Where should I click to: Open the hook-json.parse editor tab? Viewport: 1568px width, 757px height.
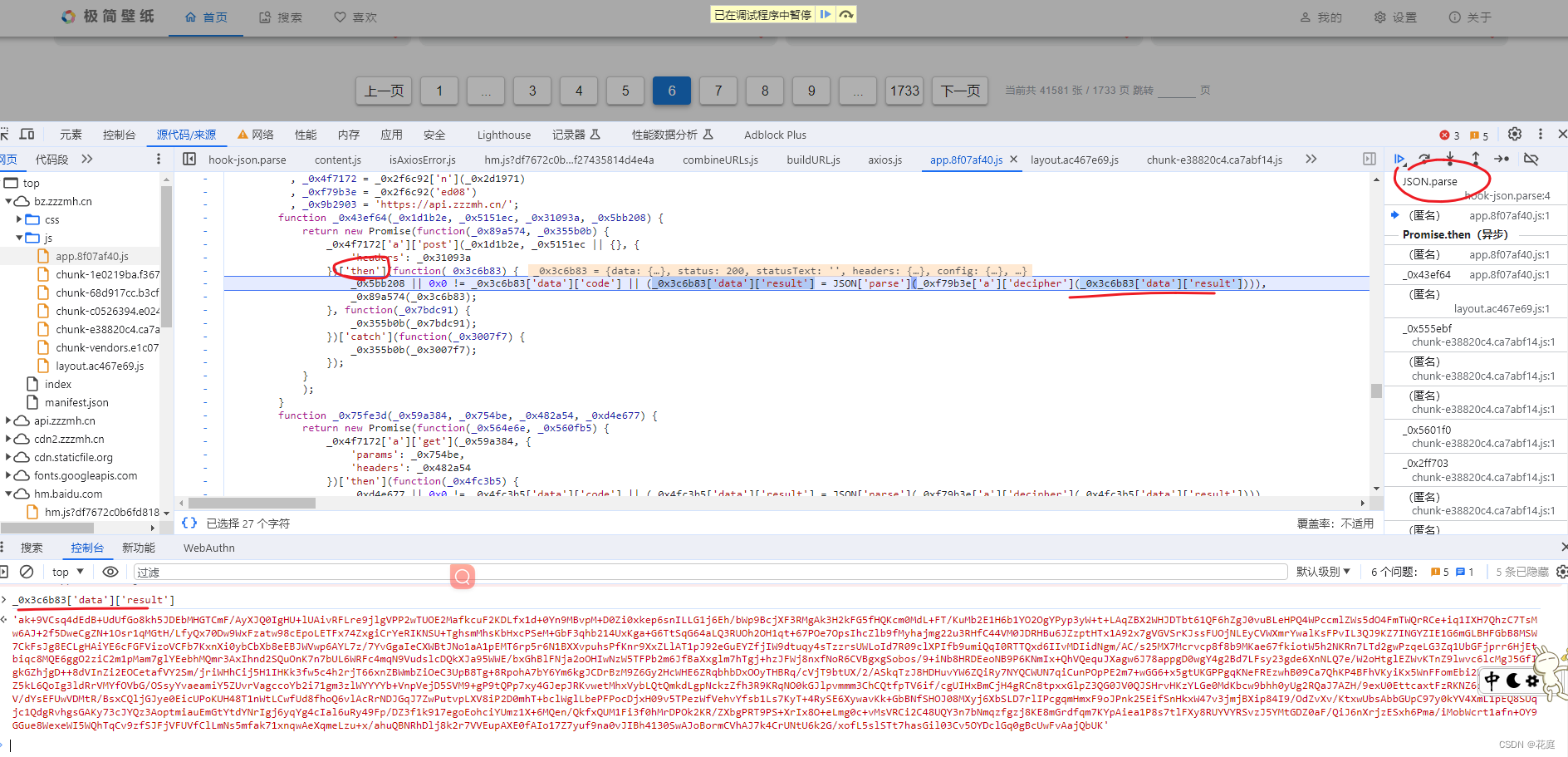click(247, 160)
